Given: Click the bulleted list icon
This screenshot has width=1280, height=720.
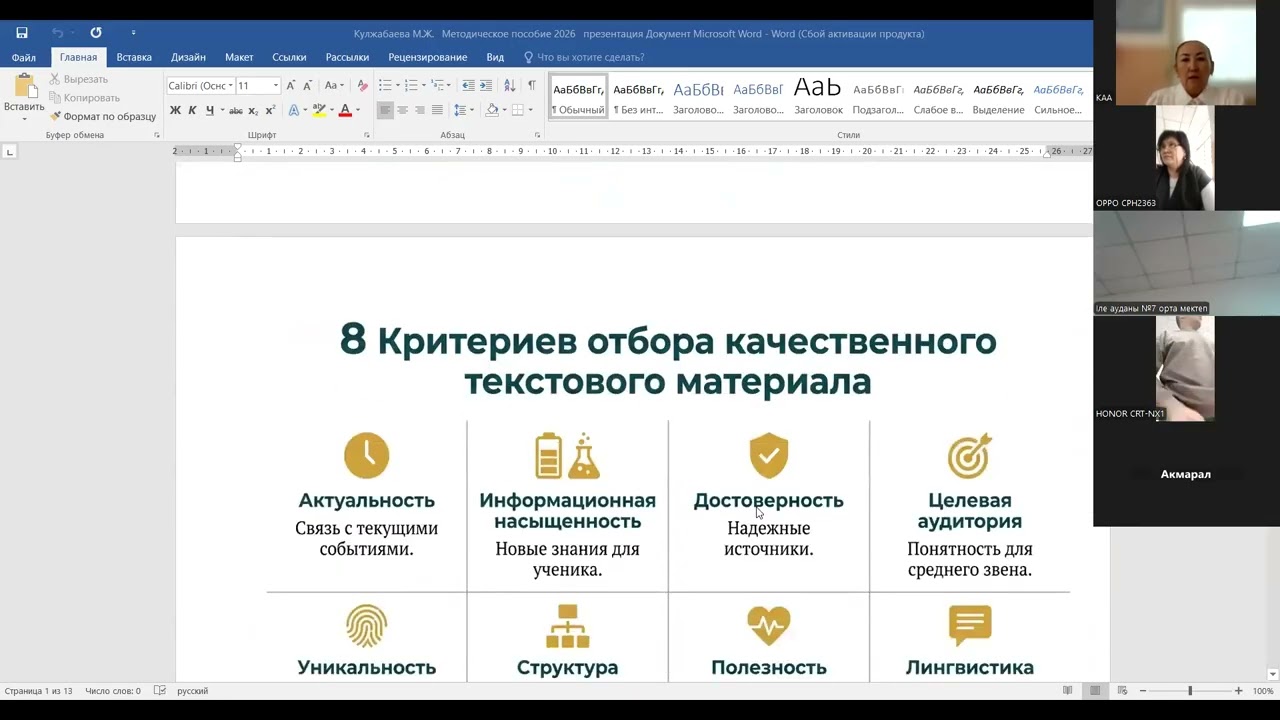Looking at the screenshot, I should 385,86.
